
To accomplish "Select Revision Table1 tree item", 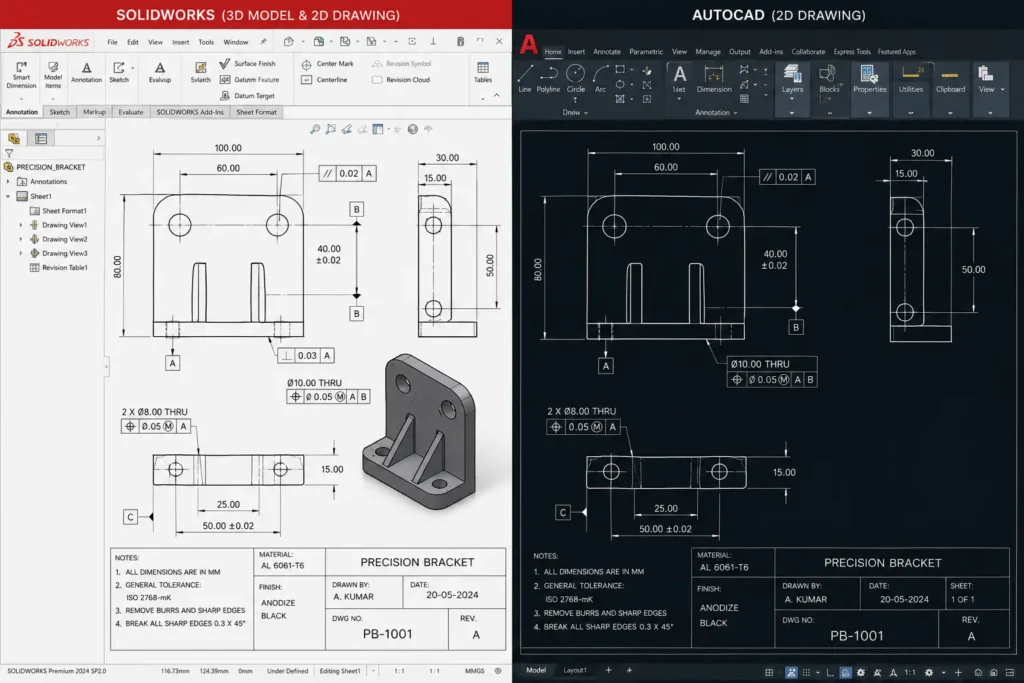I will click(58, 268).
